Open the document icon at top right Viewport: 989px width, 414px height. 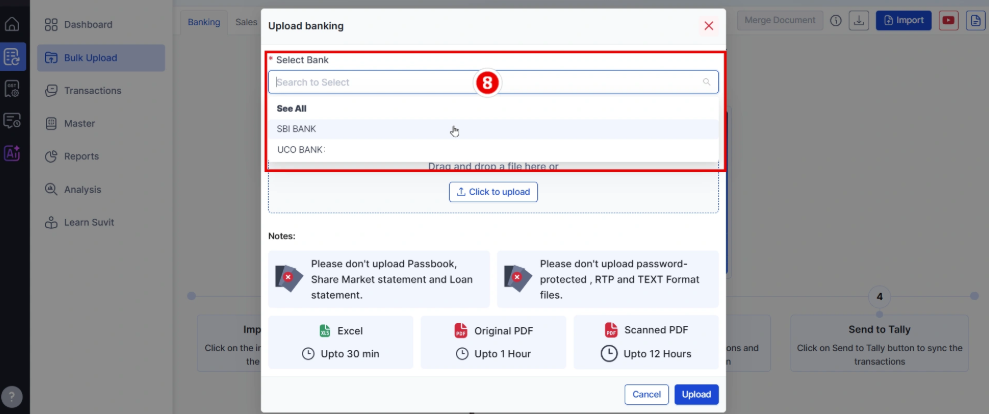974,20
